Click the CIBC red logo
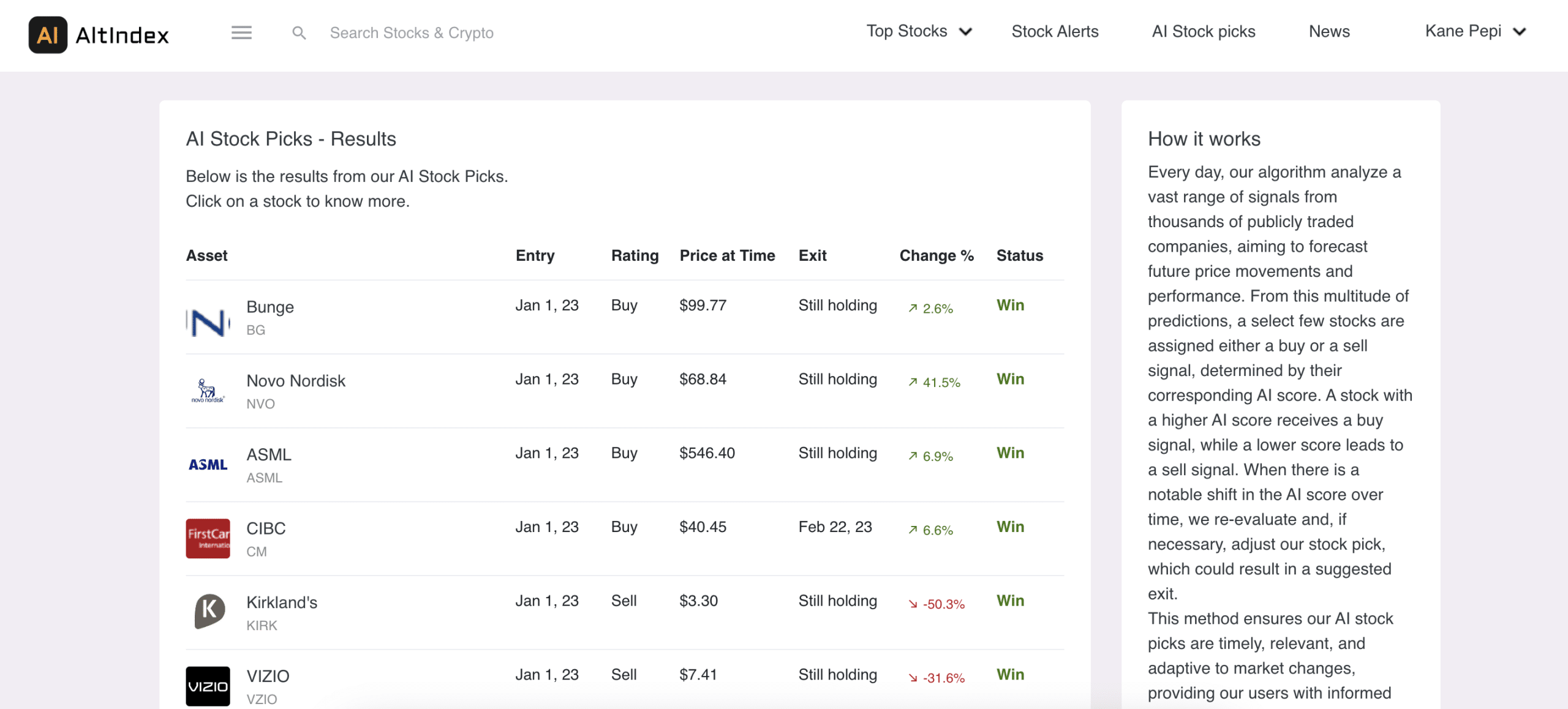 [208, 539]
